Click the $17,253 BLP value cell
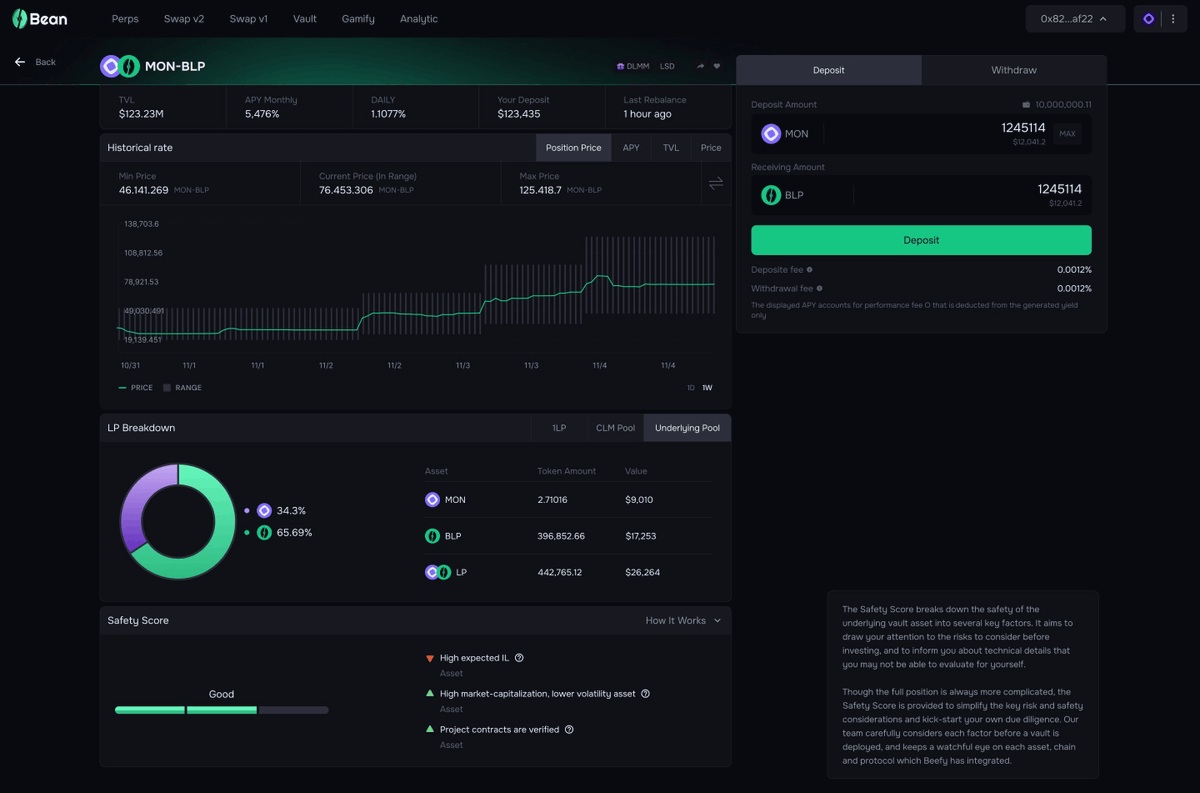 641,537
